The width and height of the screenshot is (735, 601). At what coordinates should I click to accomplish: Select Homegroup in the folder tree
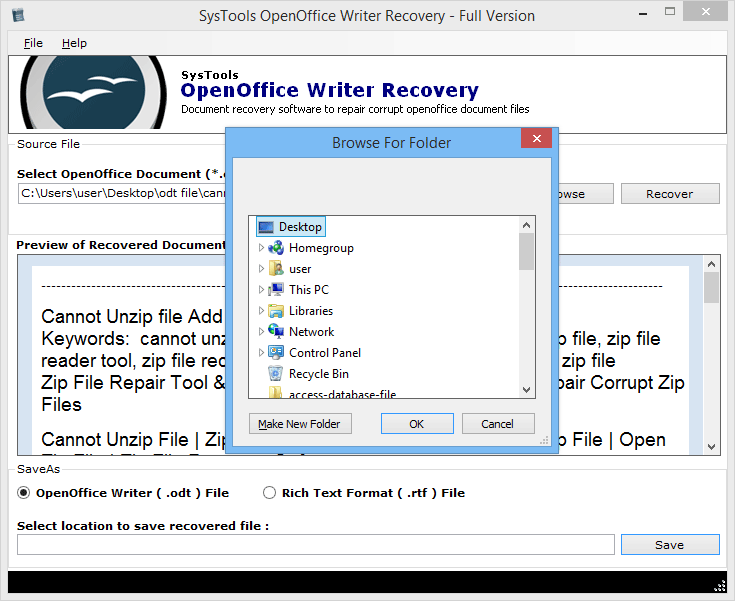tap(321, 248)
